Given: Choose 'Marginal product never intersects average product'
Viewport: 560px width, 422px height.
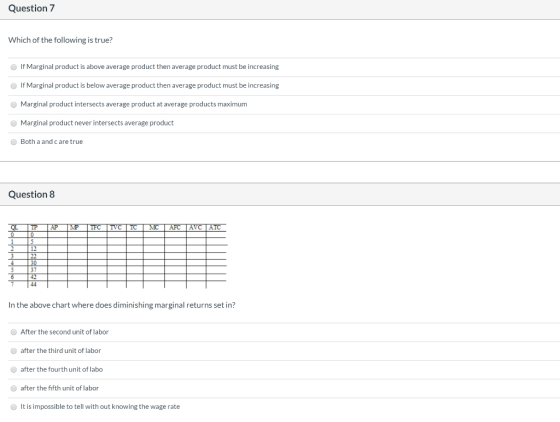Looking at the screenshot, I should point(14,123).
